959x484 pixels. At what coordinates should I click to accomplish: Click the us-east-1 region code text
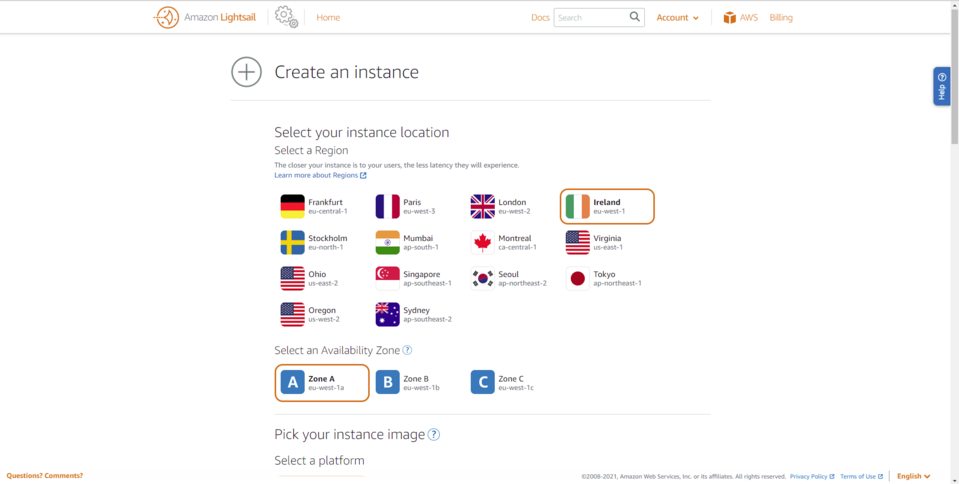pyautogui.click(x=608, y=248)
